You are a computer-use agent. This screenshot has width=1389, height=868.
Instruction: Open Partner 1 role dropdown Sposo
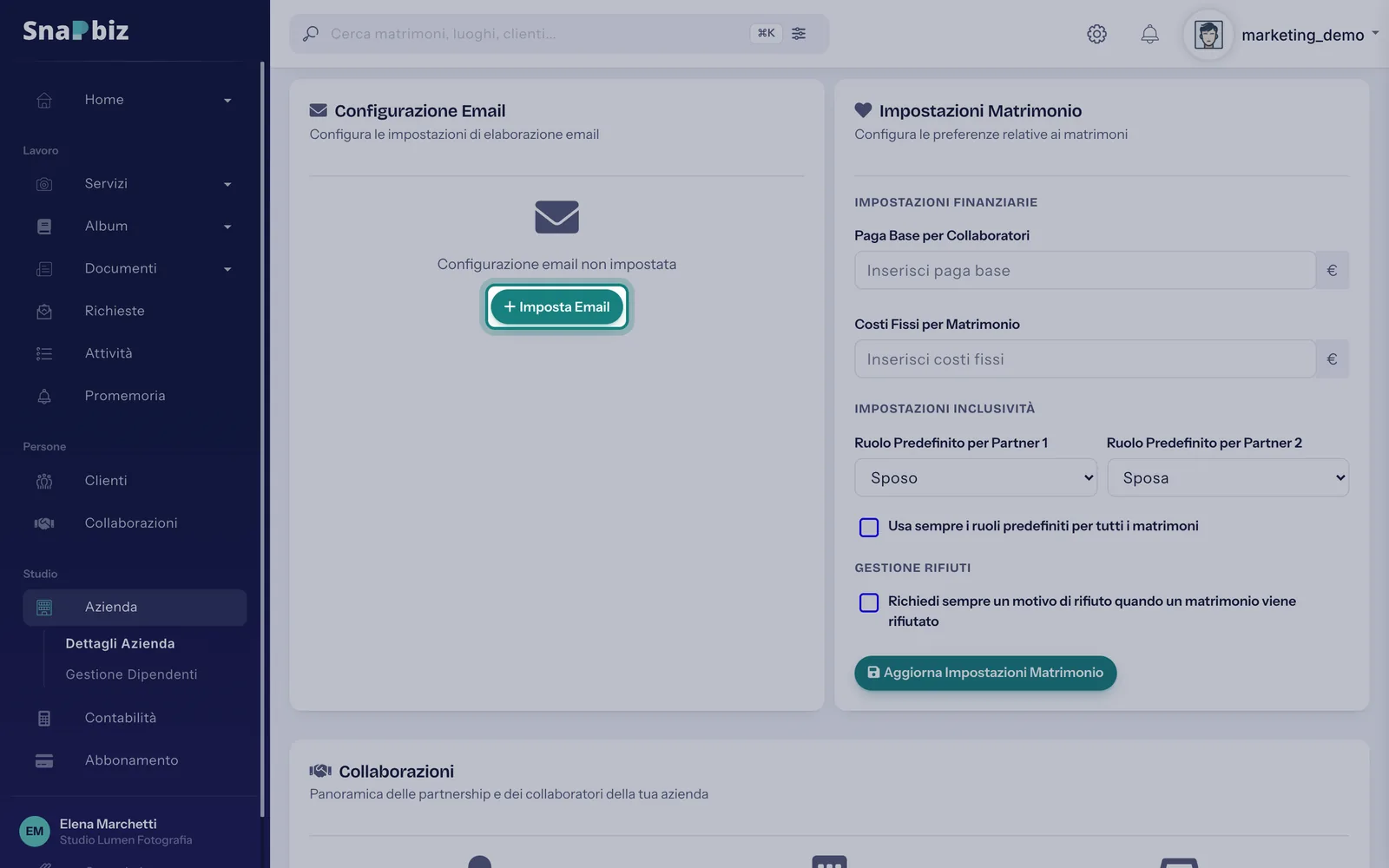(x=976, y=477)
